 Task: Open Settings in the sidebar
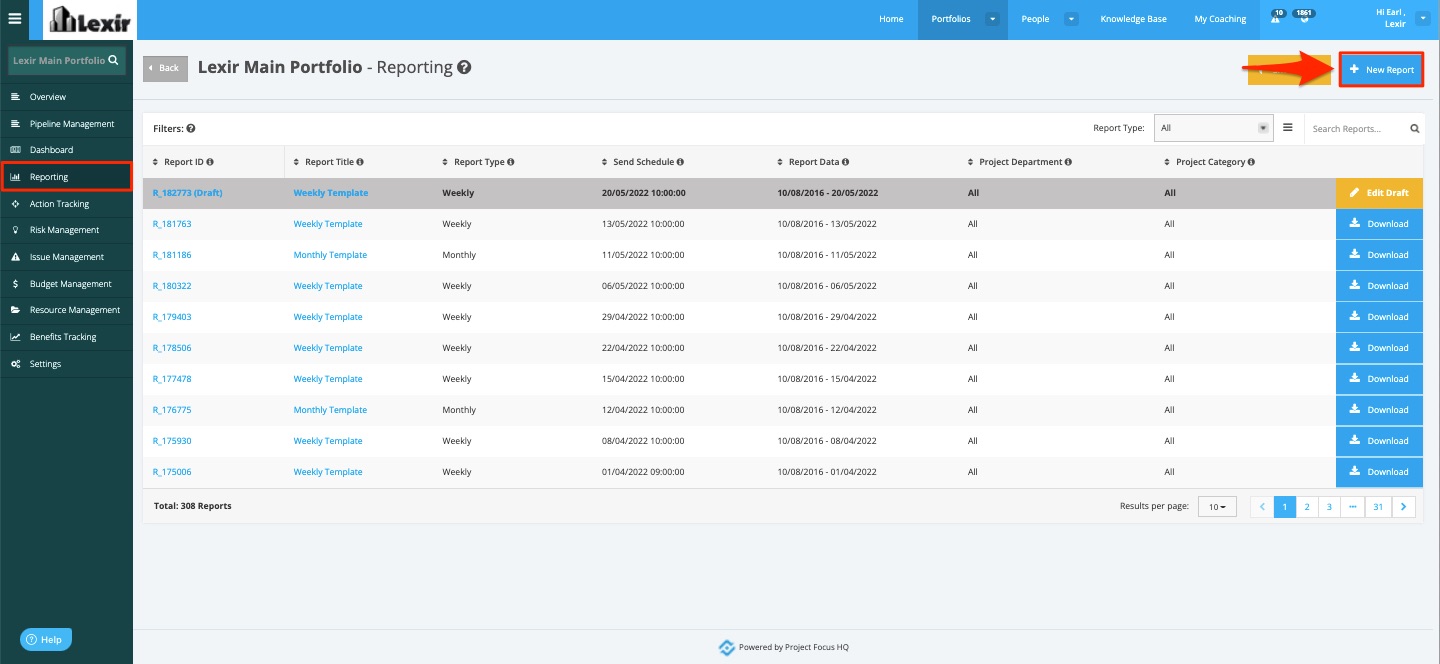66,364
